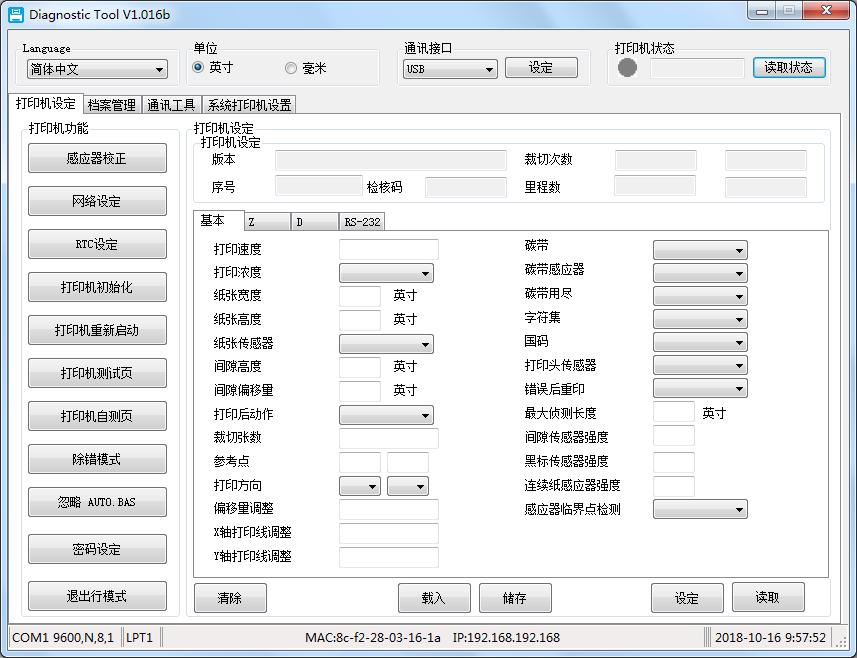The height and width of the screenshot is (658, 857).
Task: Enable 除错模式 debug mode
Action: click(x=96, y=459)
